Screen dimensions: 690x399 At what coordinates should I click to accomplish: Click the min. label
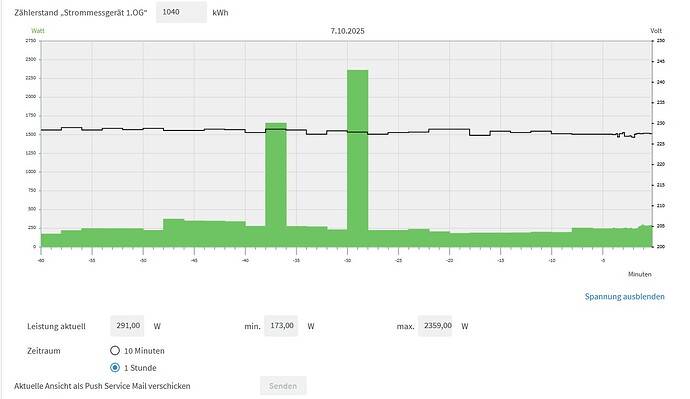point(252,326)
